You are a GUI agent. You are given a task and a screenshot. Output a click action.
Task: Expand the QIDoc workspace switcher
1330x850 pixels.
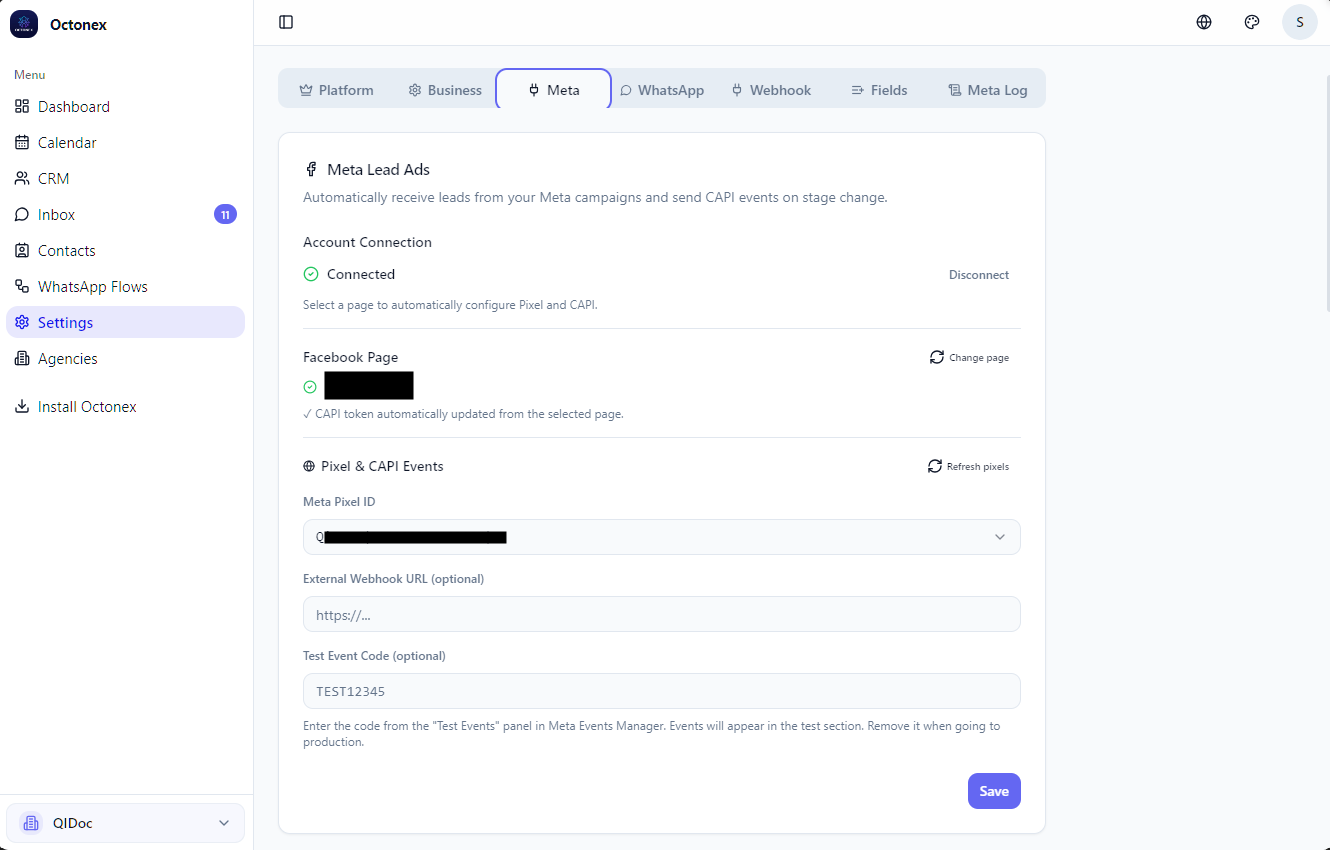click(125, 823)
